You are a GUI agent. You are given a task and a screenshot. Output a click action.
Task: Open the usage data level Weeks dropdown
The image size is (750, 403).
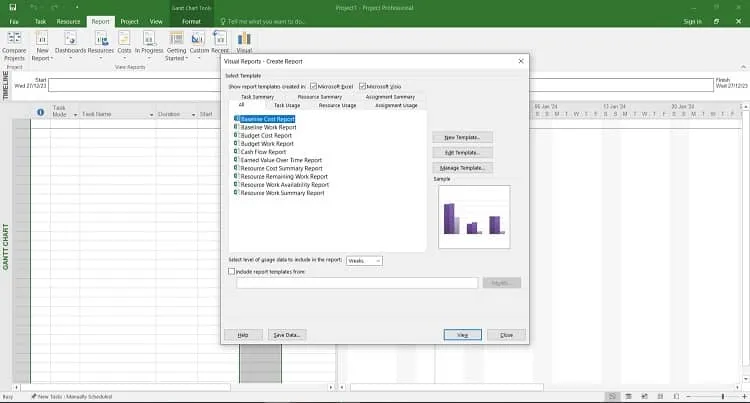point(364,261)
